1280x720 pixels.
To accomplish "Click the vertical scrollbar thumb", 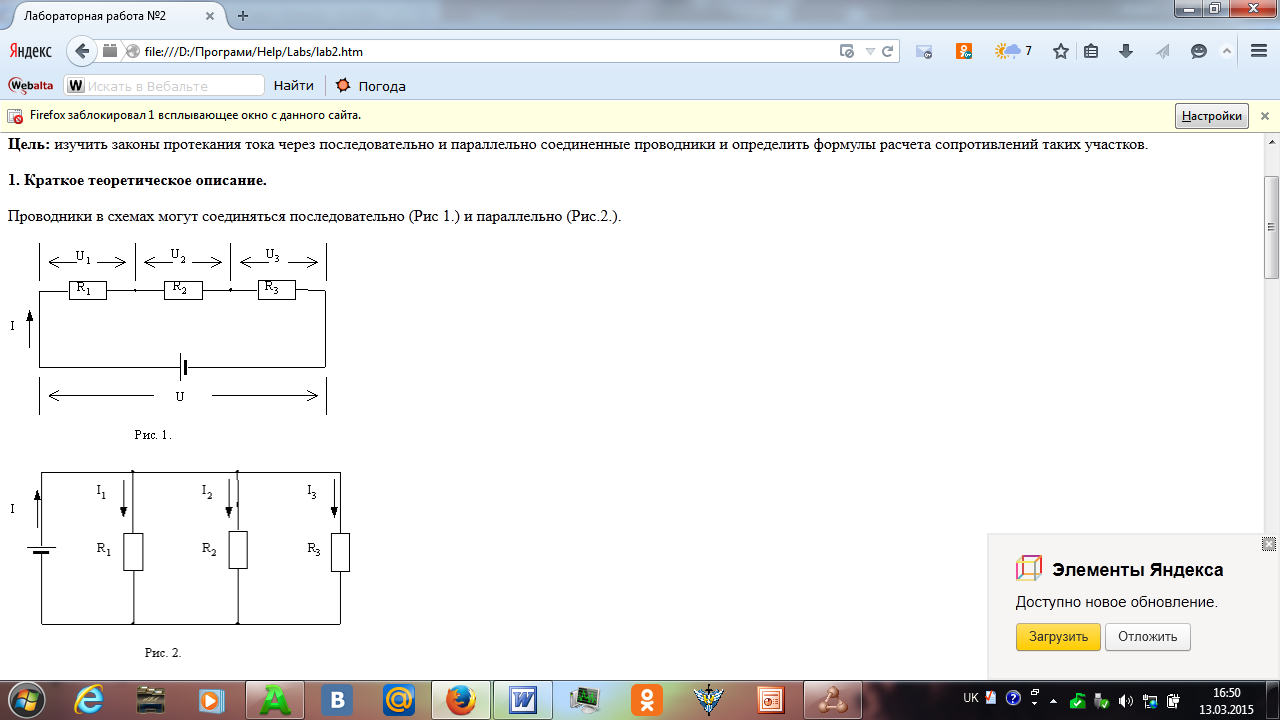I will (x=1272, y=227).
